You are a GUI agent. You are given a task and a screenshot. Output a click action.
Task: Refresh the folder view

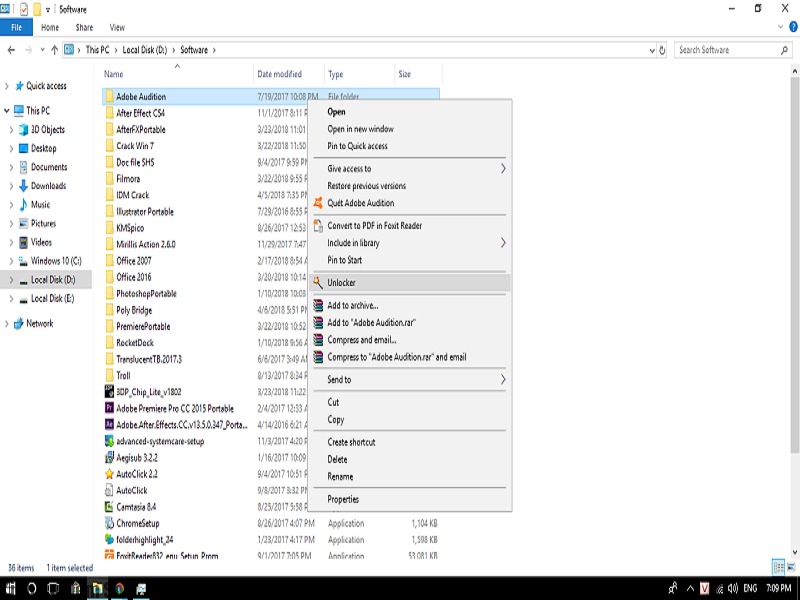click(662, 50)
